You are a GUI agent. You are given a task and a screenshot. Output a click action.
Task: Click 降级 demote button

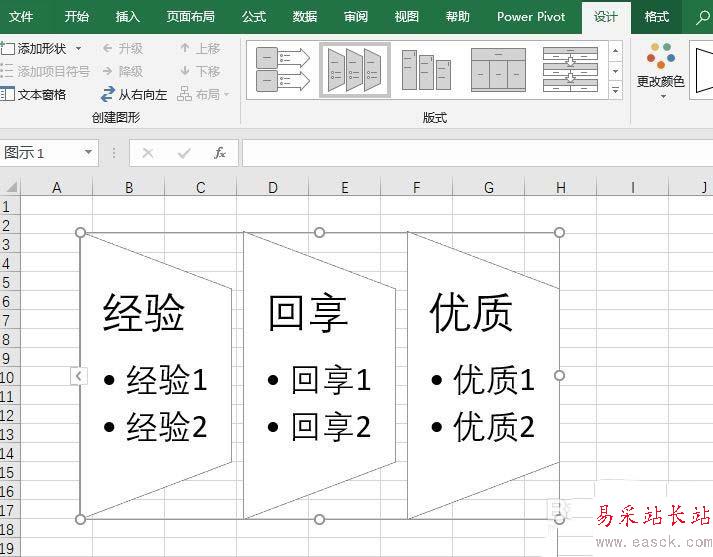tap(123, 71)
